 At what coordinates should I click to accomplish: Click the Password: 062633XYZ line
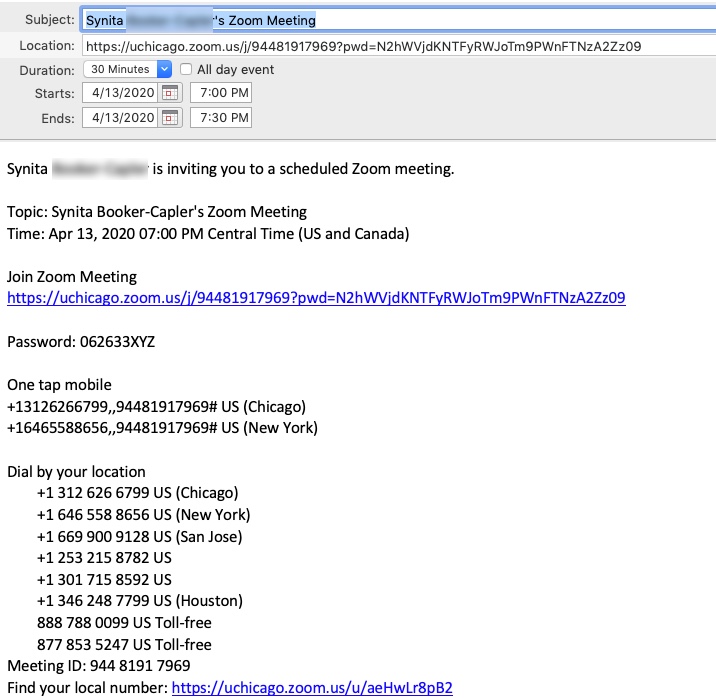81,342
